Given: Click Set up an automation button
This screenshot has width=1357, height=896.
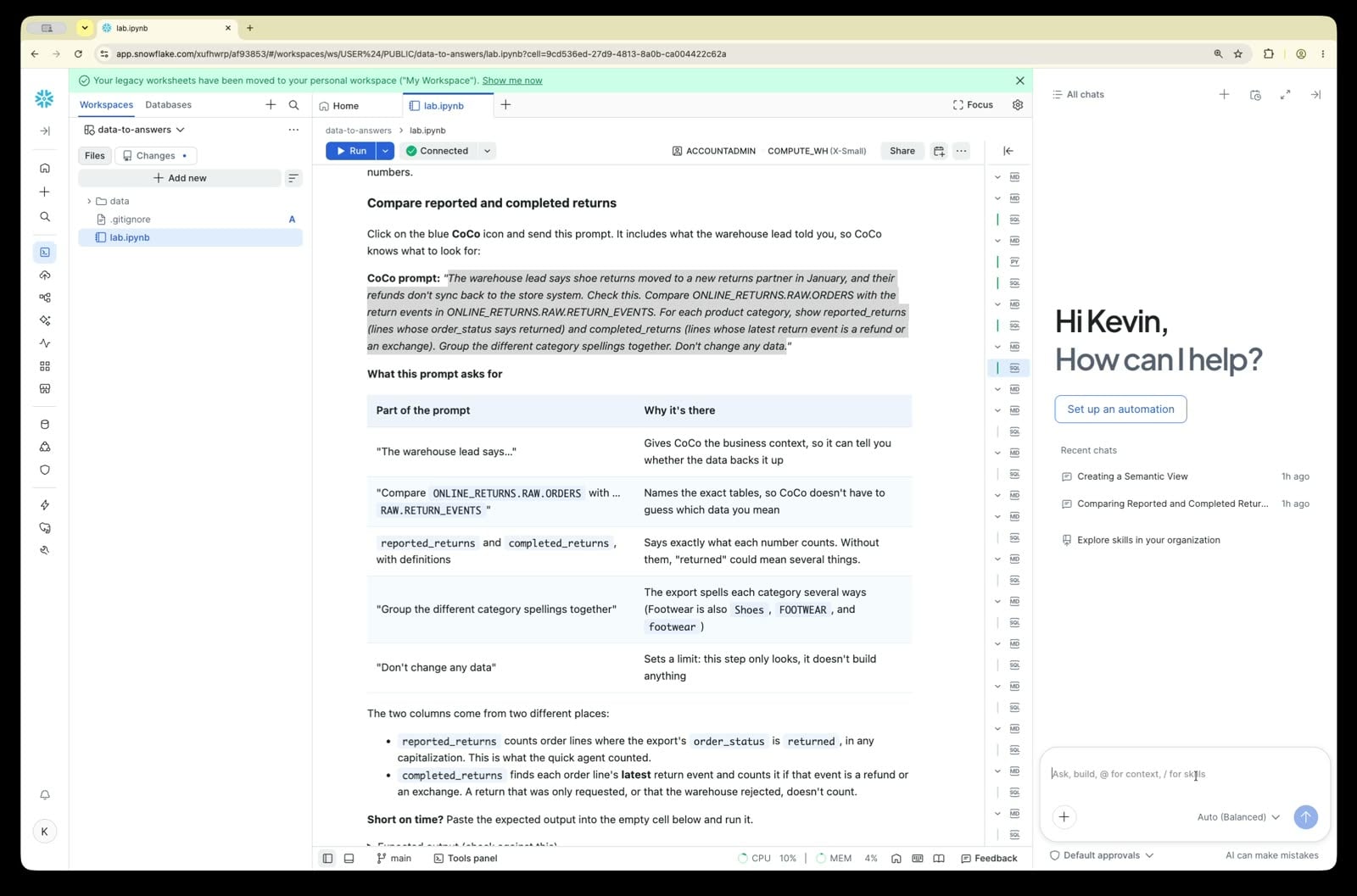Looking at the screenshot, I should pos(1120,409).
